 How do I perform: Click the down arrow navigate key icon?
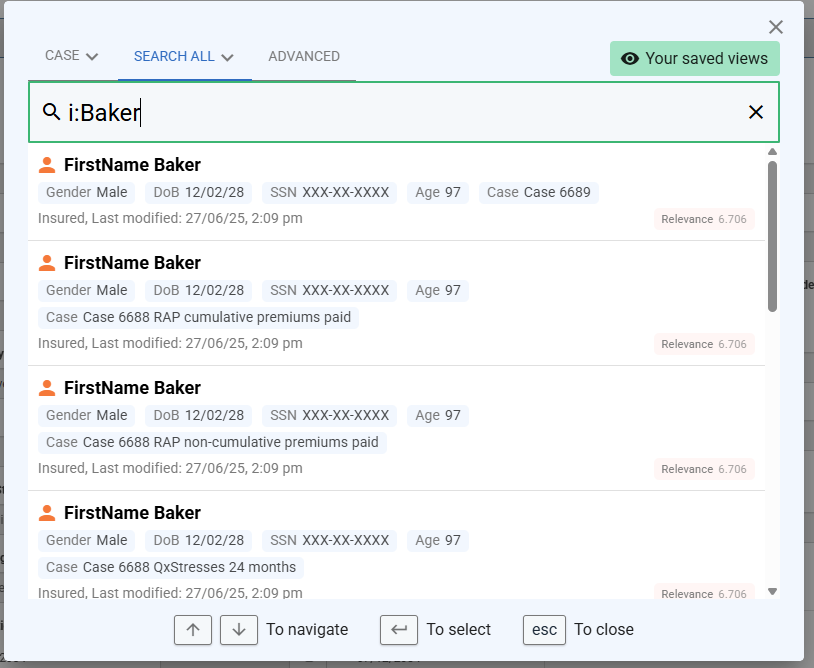tap(239, 630)
